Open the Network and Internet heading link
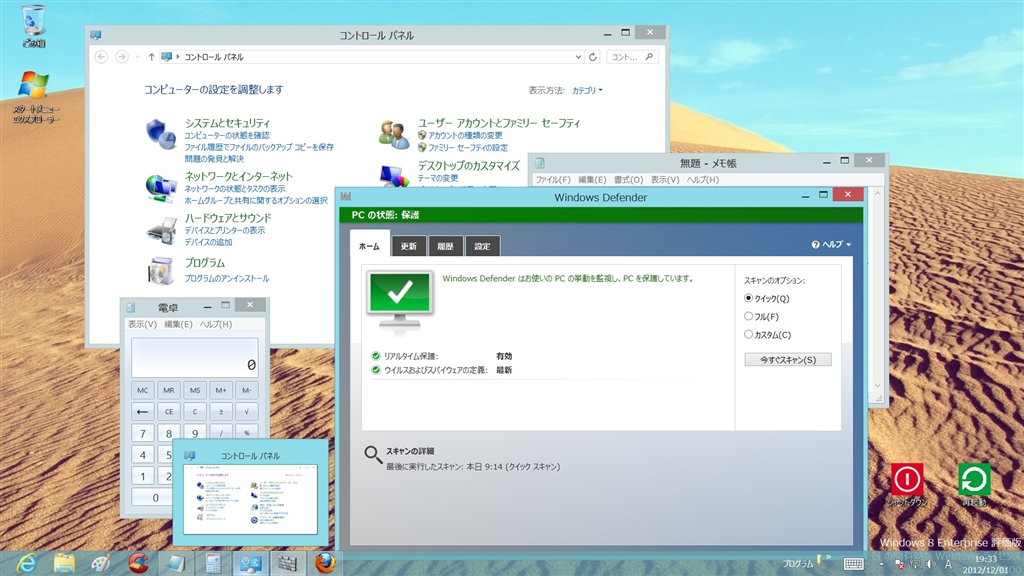The width and height of the screenshot is (1024, 576). coord(238,176)
